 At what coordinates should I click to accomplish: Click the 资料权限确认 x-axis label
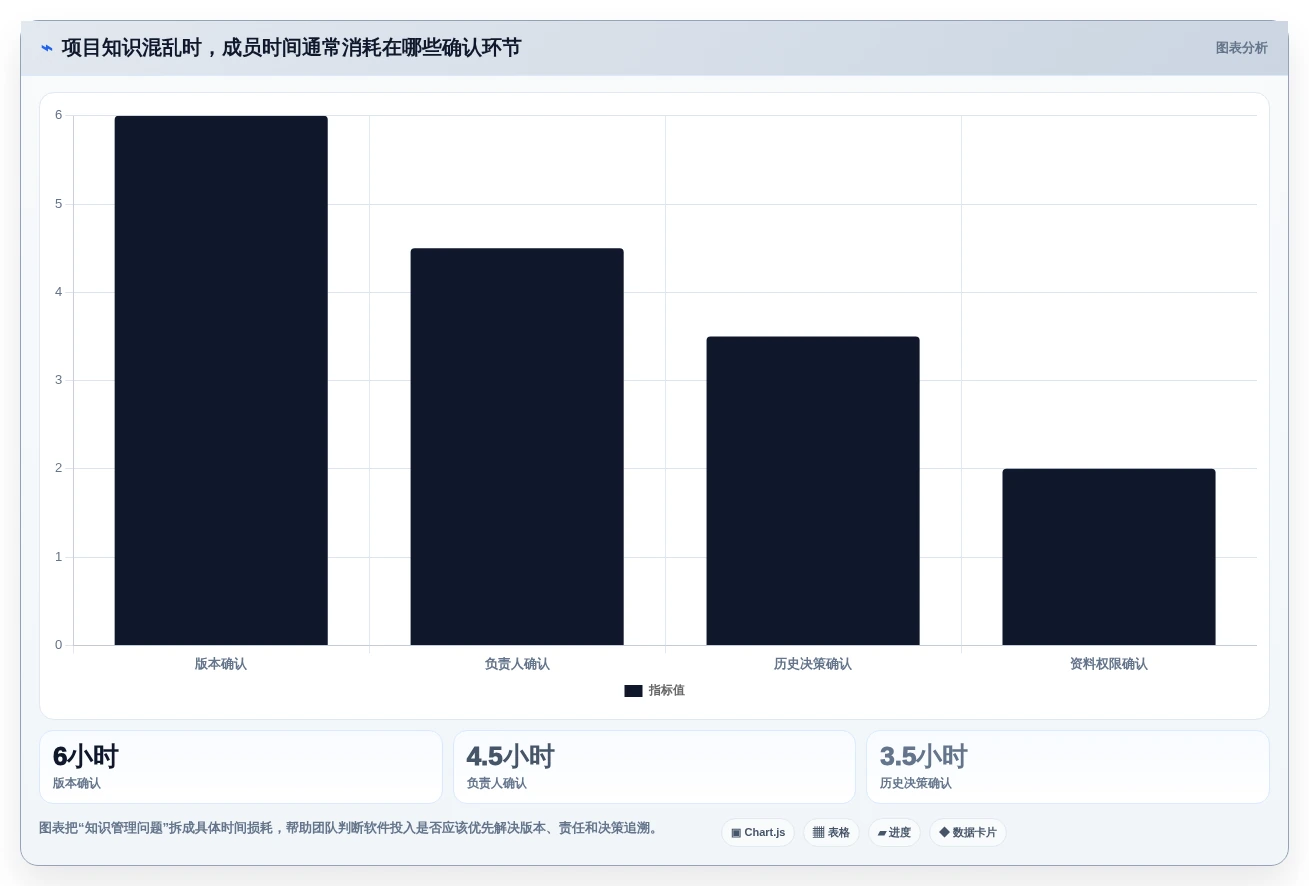pyautogui.click(x=1109, y=664)
